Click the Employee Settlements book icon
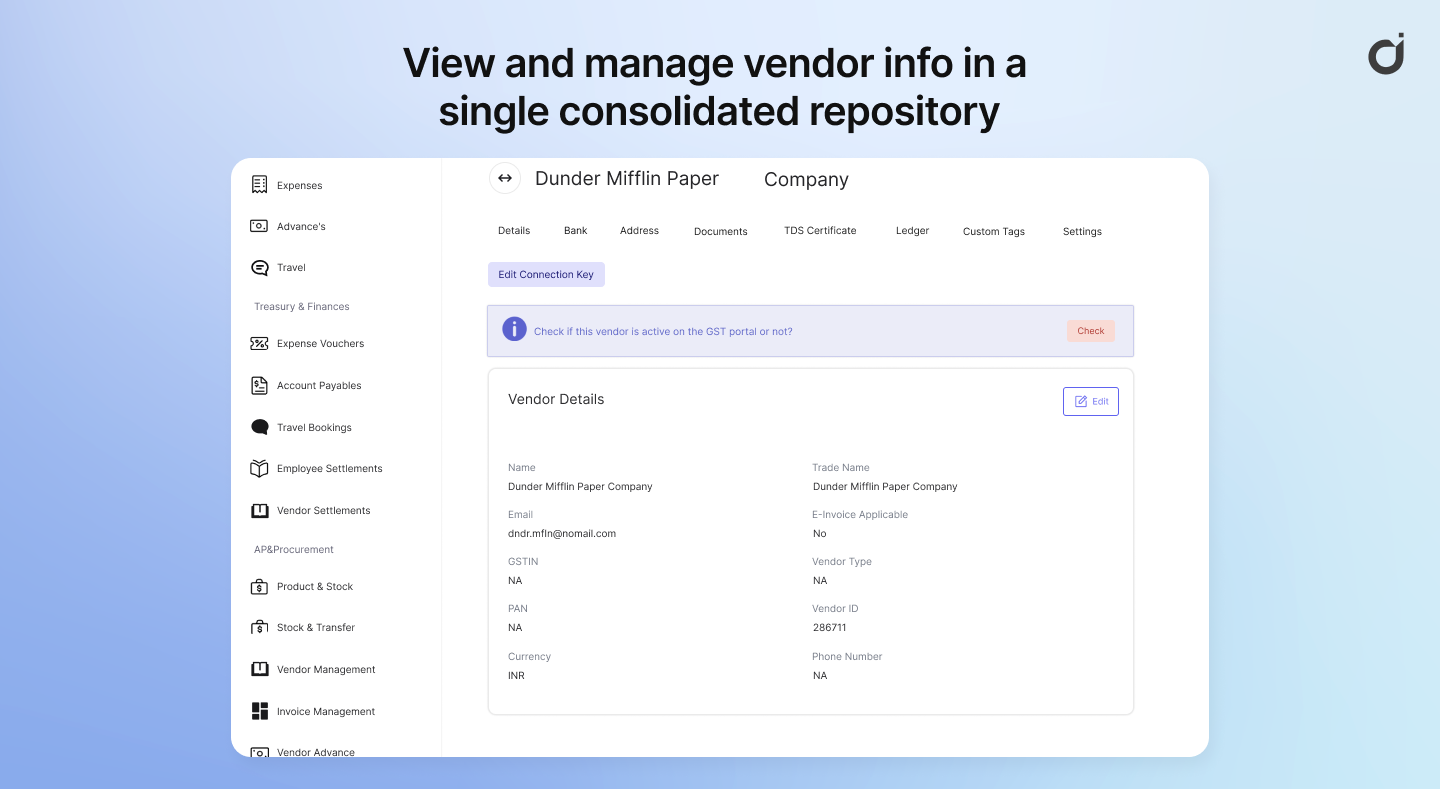This screenshot has width=1440, height=789. pyautogui.click(x=260, y=468)
